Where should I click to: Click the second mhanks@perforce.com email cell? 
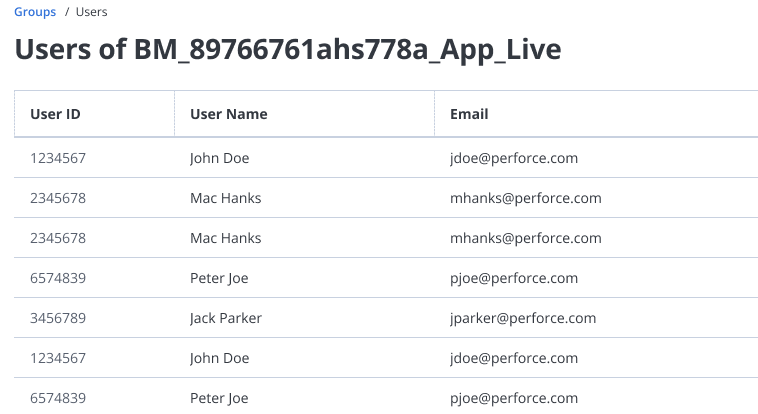(526, 238)
